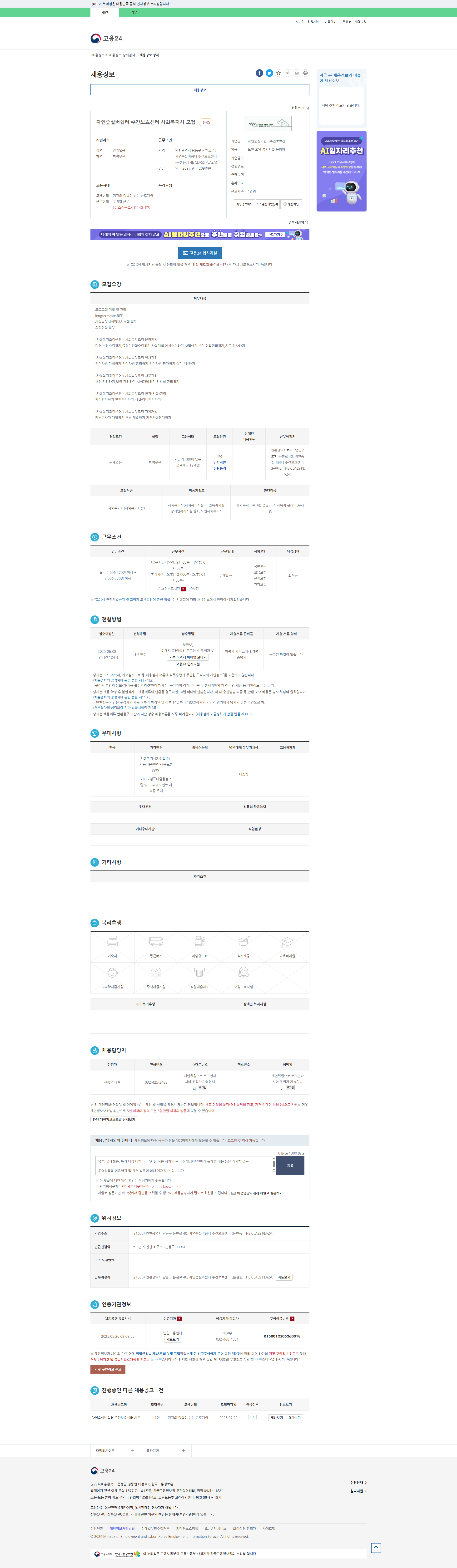Open 원격지원 arrow link in footer

pyautogui.click(x=358, y=1491)
